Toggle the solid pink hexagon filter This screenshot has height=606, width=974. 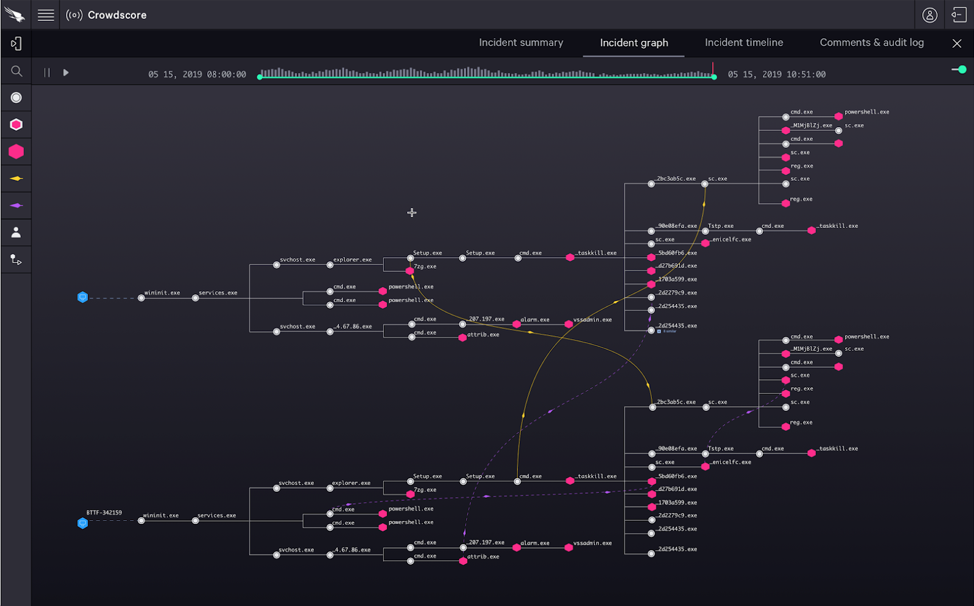pos(16,152)
